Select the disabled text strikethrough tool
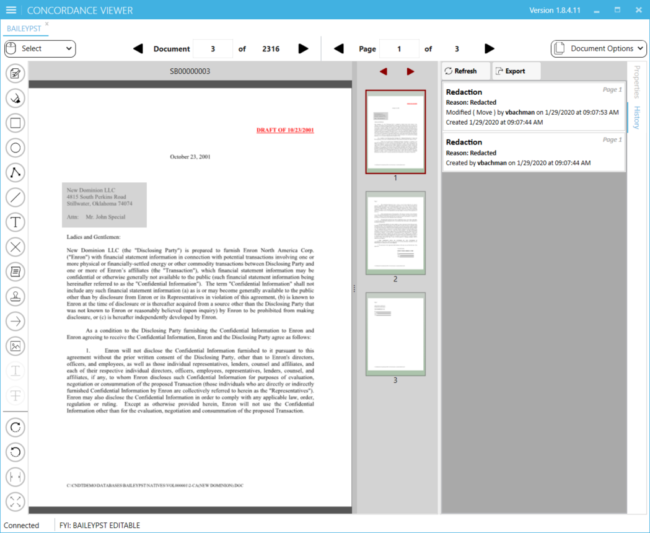The image size is (650, 533). point(15,395)
